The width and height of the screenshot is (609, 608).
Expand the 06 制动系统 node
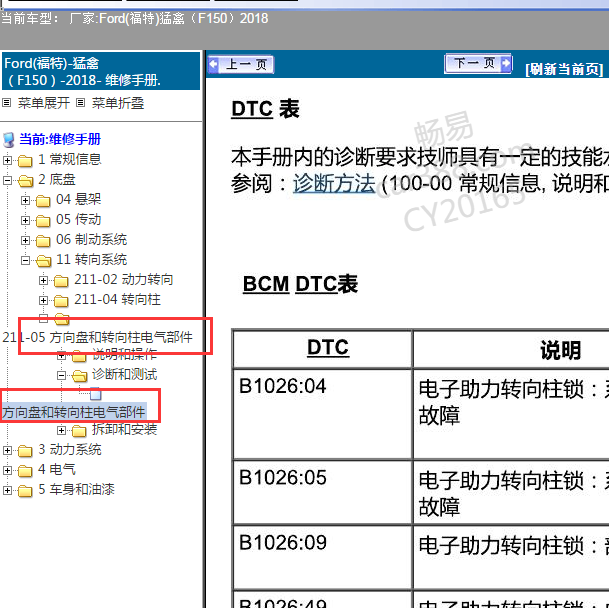[25, 240]
